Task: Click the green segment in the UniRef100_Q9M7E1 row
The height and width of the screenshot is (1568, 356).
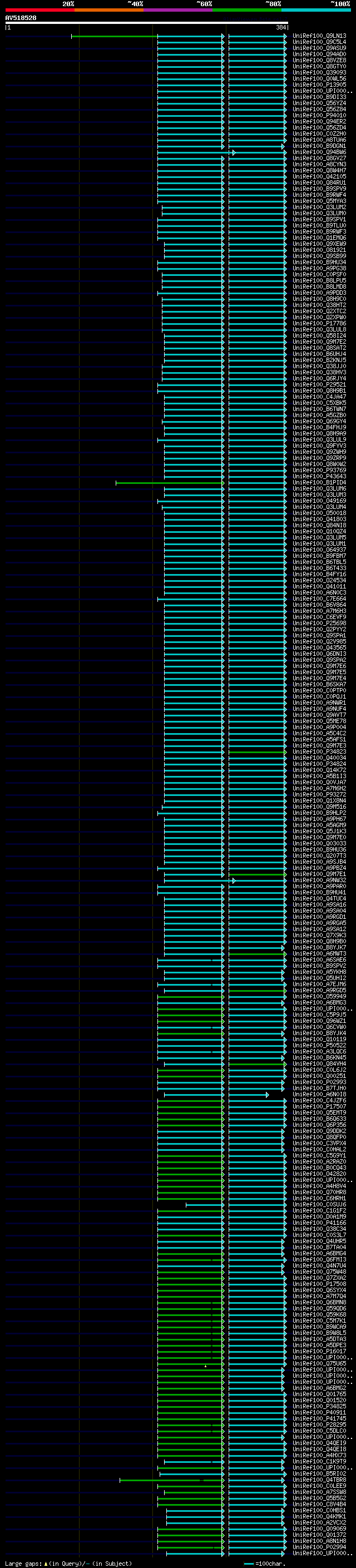Action: coord(257,875)
